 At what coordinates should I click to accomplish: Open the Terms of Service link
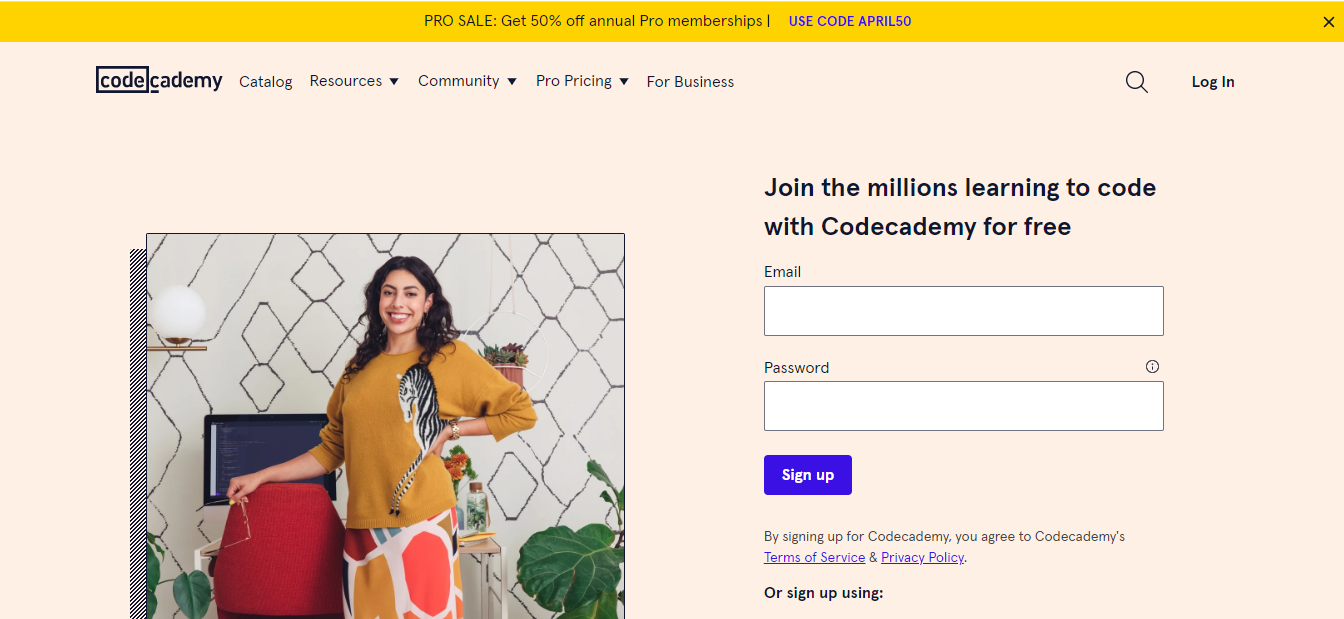pyautogui.click(x=814, y=557)
